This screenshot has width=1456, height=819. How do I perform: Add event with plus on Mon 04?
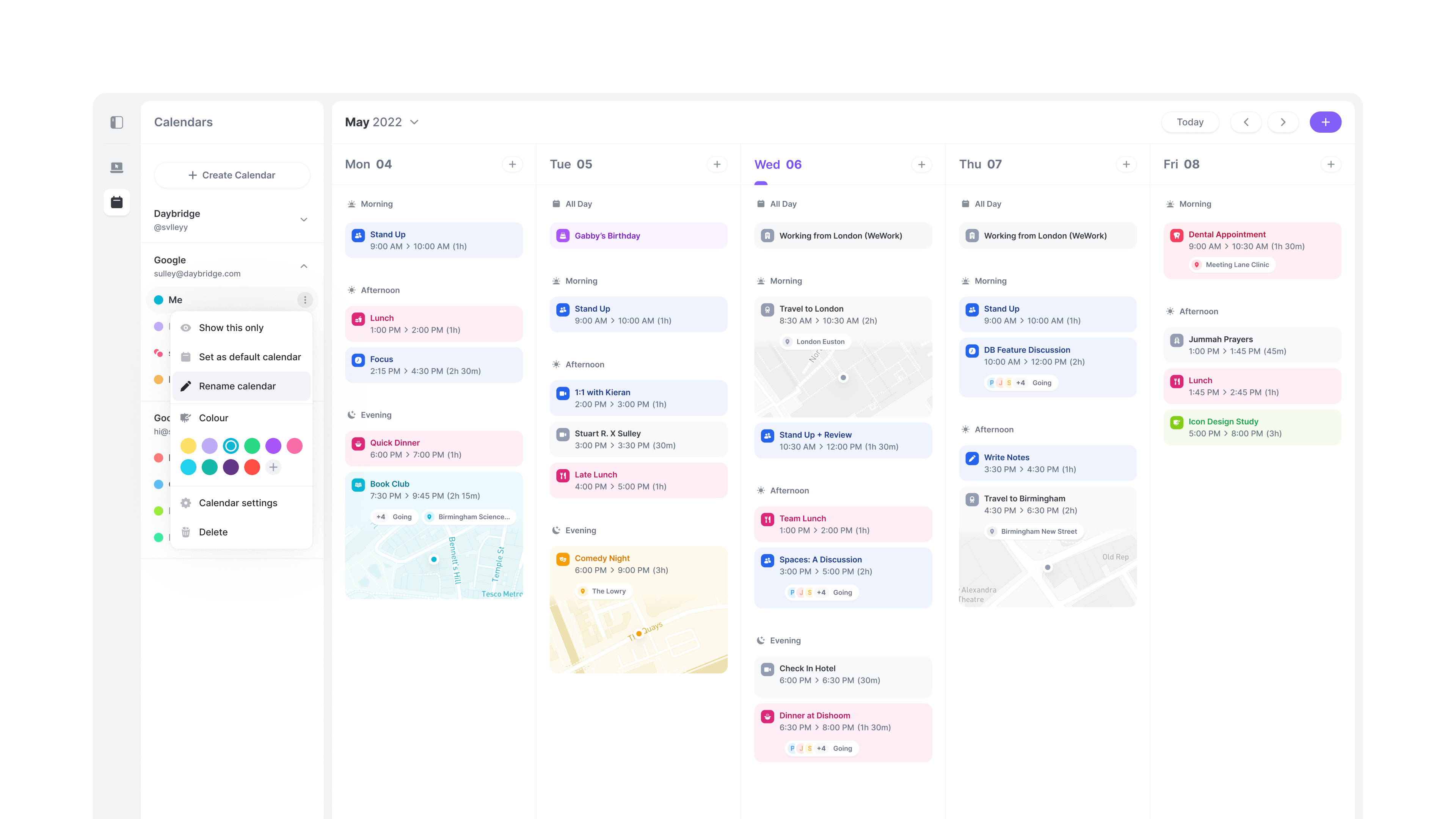(512, 165)
